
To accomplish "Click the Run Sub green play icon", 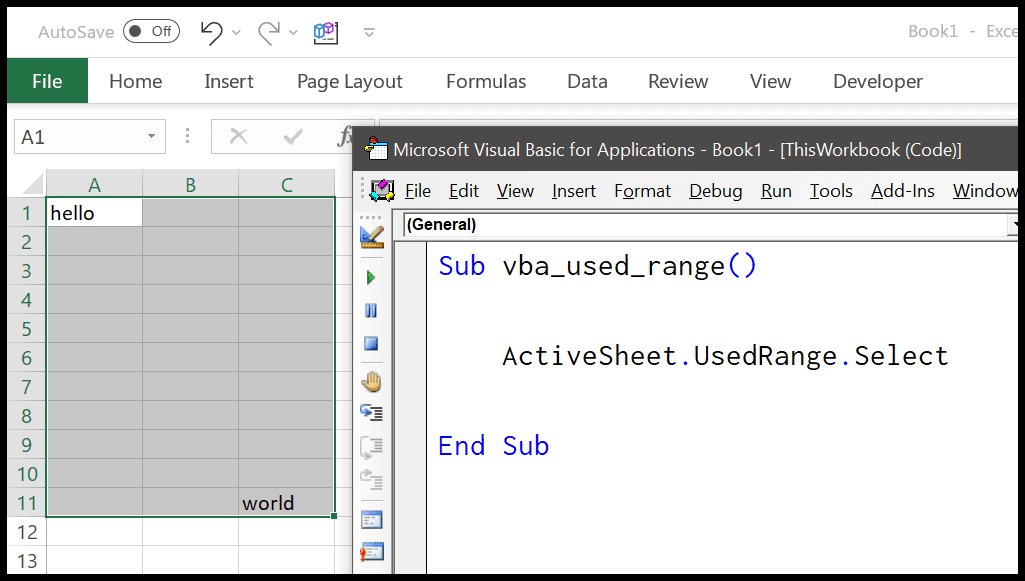I will pyautogui.click(x=372, y=277).
